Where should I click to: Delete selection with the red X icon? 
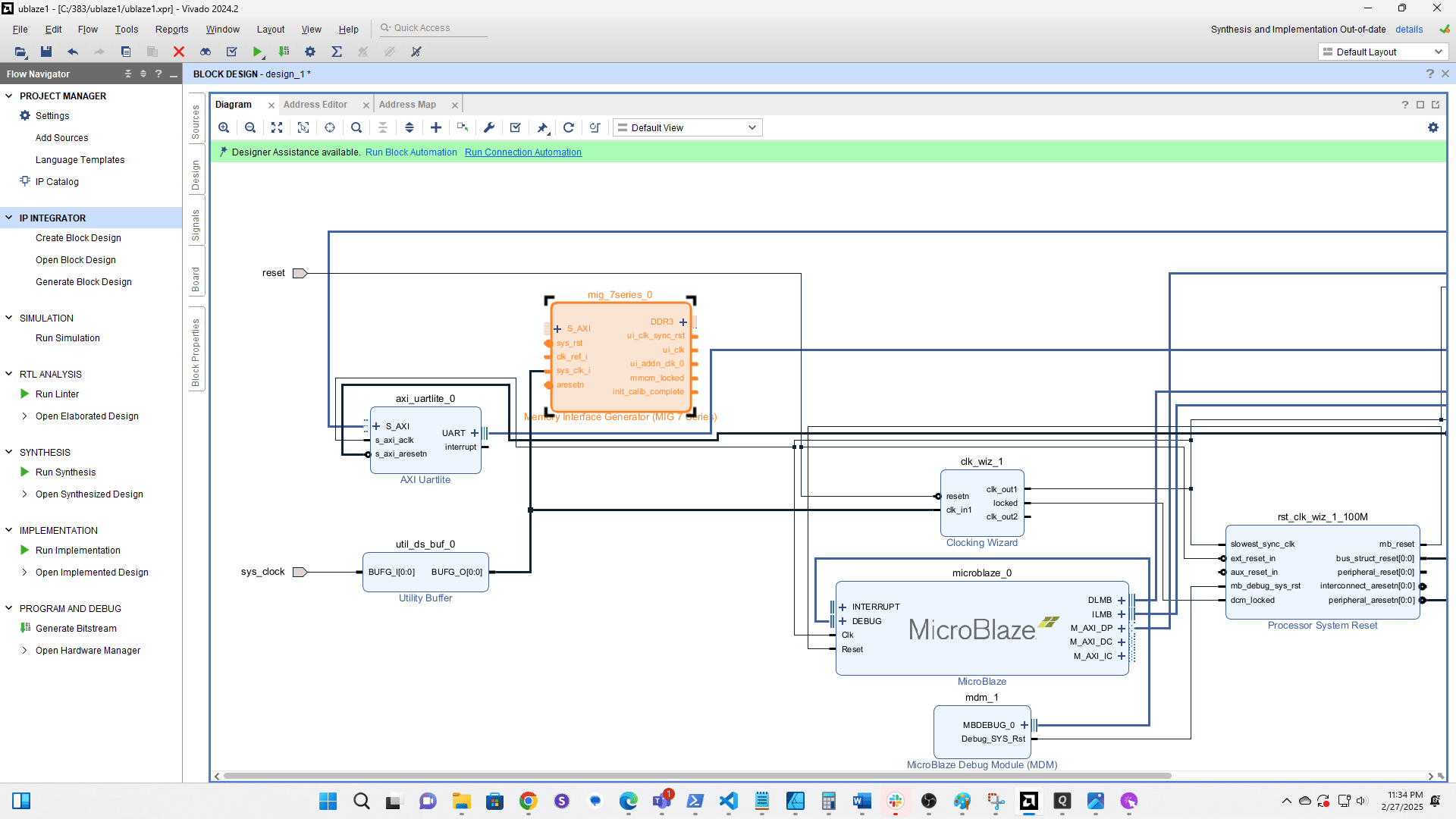(x=179, y=52)
